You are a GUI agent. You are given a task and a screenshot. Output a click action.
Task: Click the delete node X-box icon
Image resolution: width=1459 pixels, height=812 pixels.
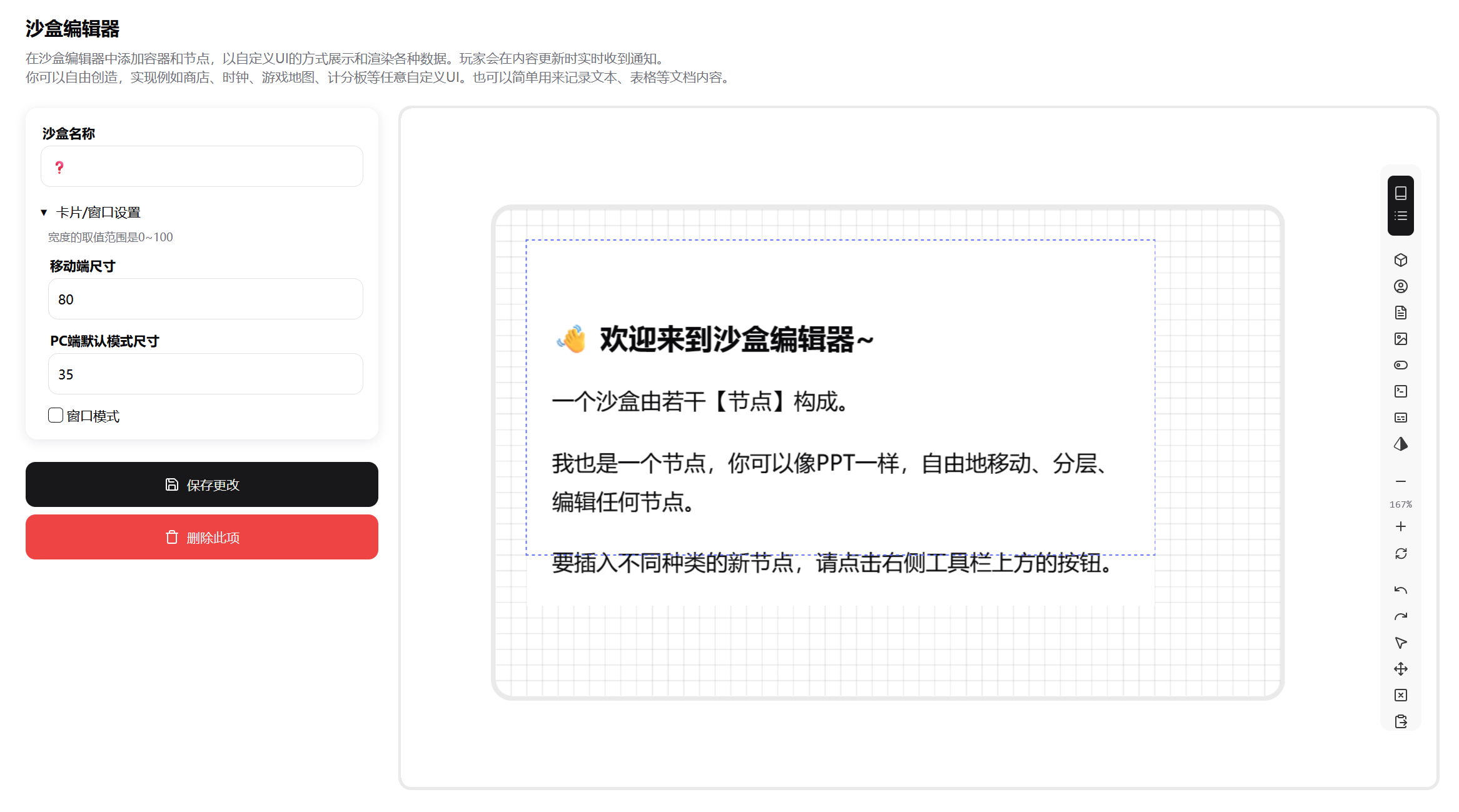[x=1400, y=695]
